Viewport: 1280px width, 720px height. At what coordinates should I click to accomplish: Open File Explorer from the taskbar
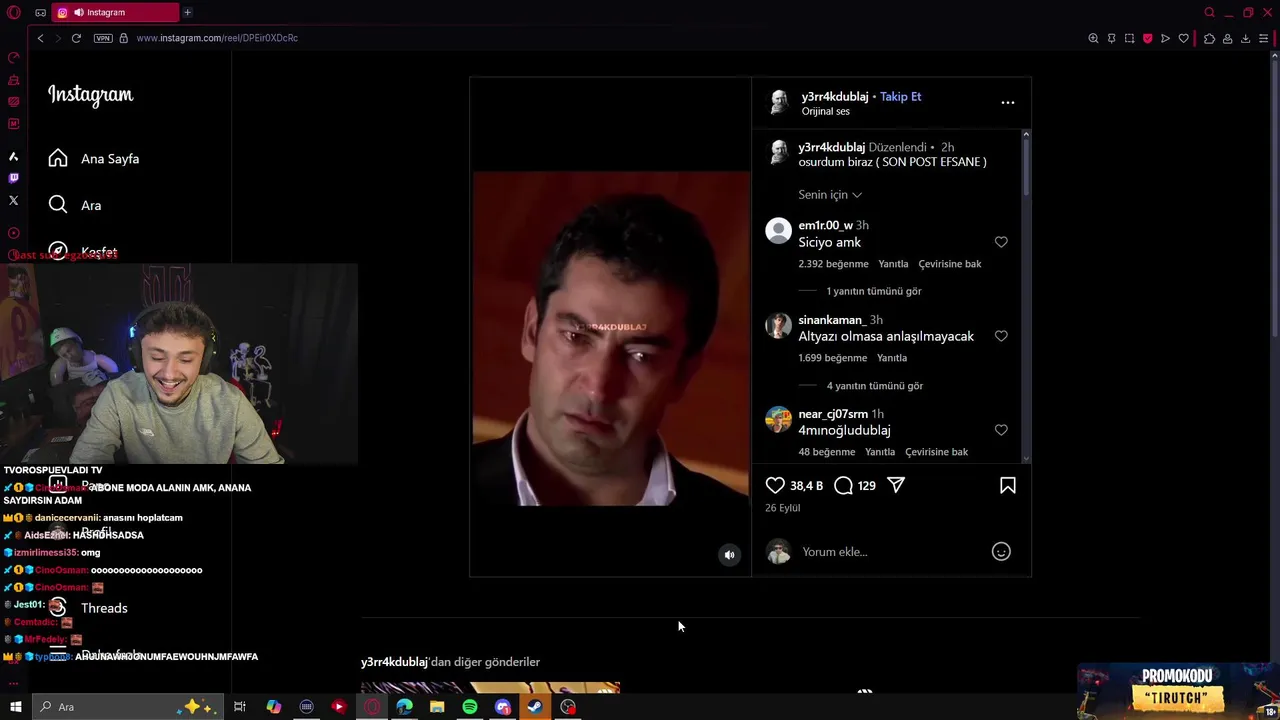(437, 707)
